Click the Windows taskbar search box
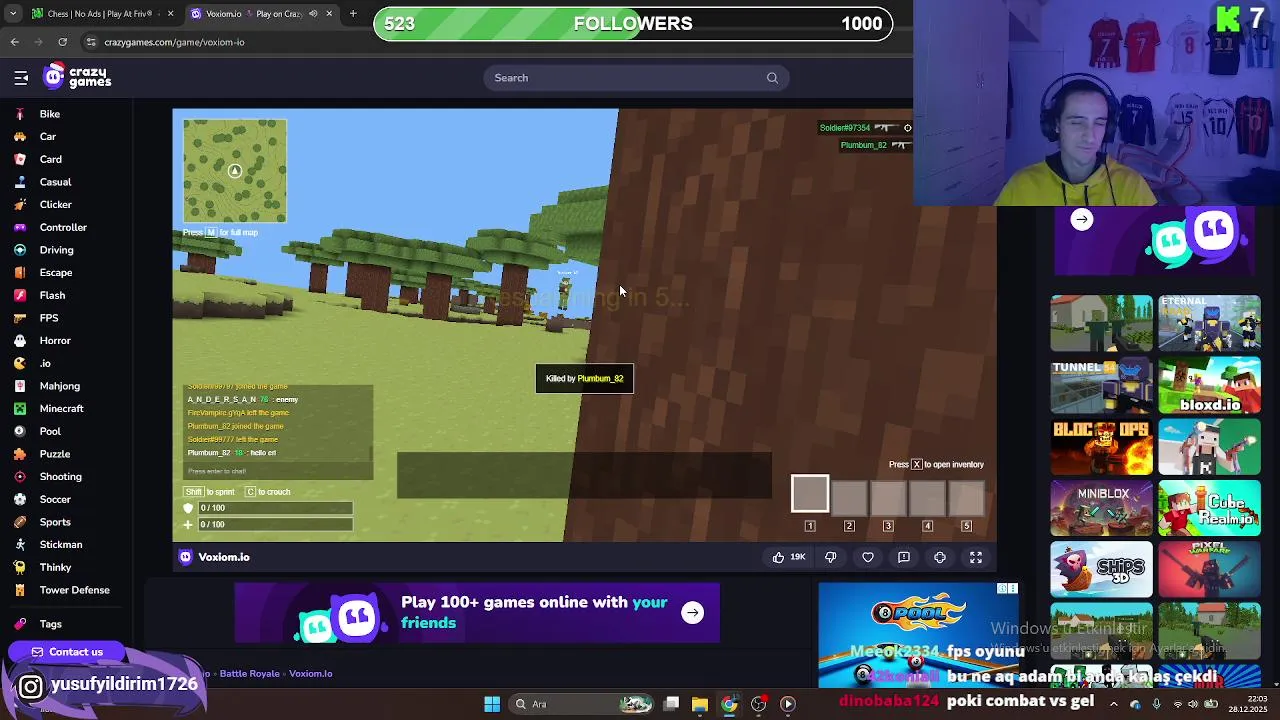The image size is (1280, 720). tap(583, 704)
